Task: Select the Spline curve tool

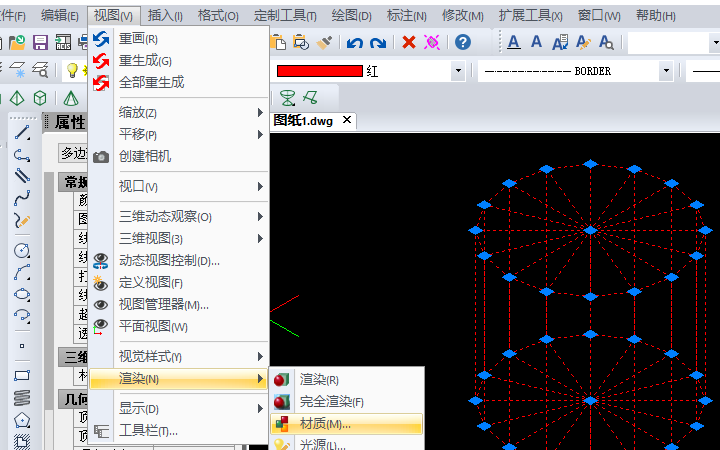Action: 22,198
